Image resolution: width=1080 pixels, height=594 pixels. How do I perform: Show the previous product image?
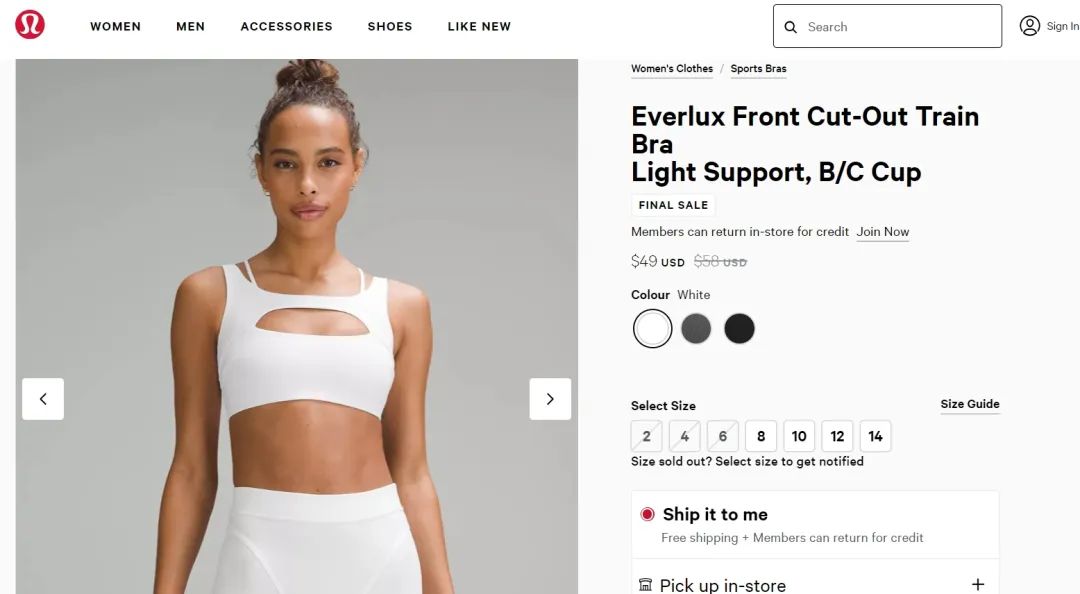[43, 399]
